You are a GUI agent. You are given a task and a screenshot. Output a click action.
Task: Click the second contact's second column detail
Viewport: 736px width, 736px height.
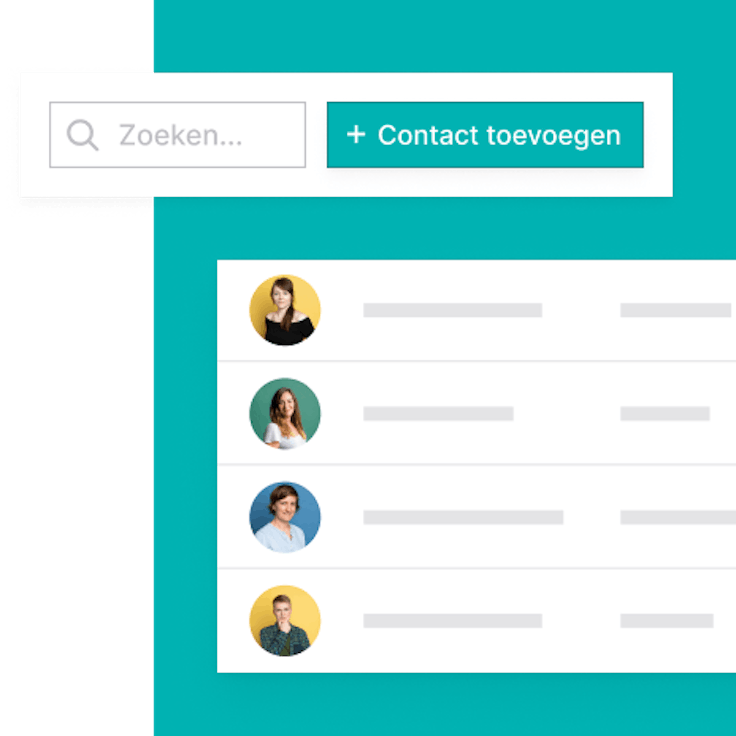pyautogui.click(x=665, y=414)
